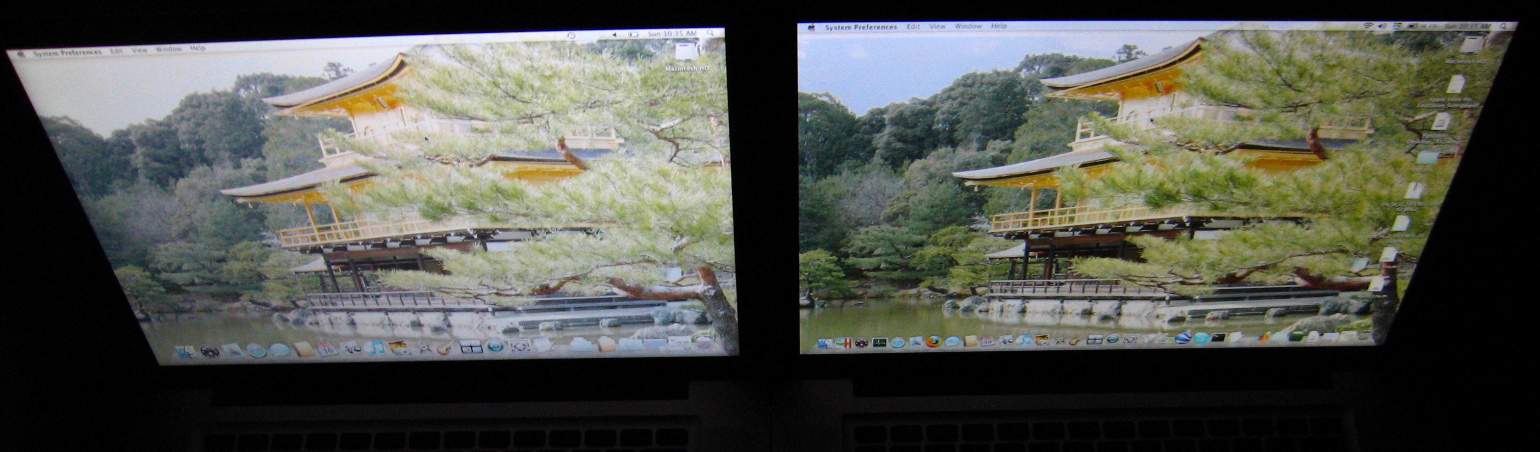Launch Firefox from right laptop dock
Viewport: 1540px width, 452px height.
click(934, 341)
